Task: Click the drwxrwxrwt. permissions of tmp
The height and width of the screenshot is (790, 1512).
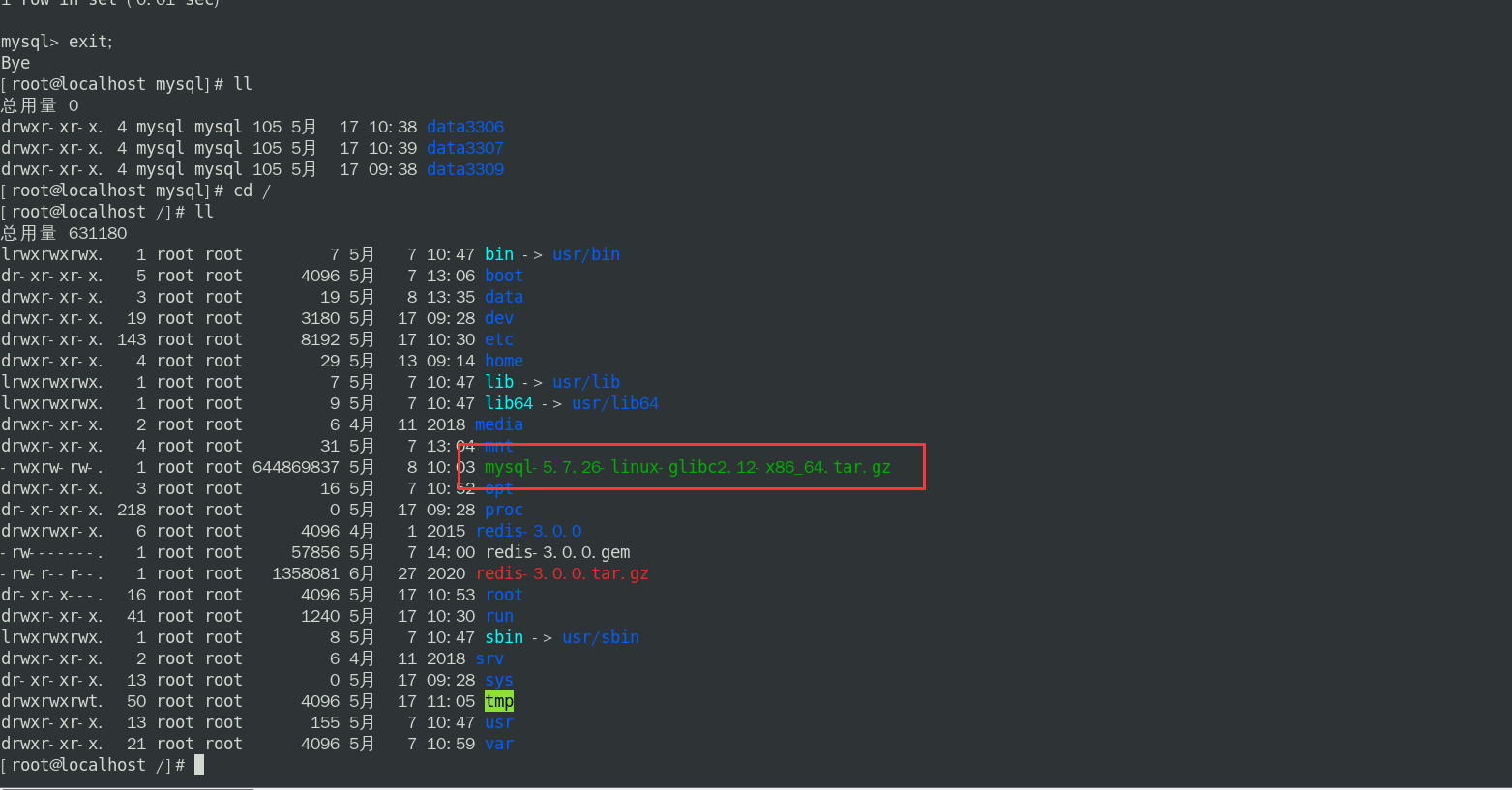Action: pos(52,701)
